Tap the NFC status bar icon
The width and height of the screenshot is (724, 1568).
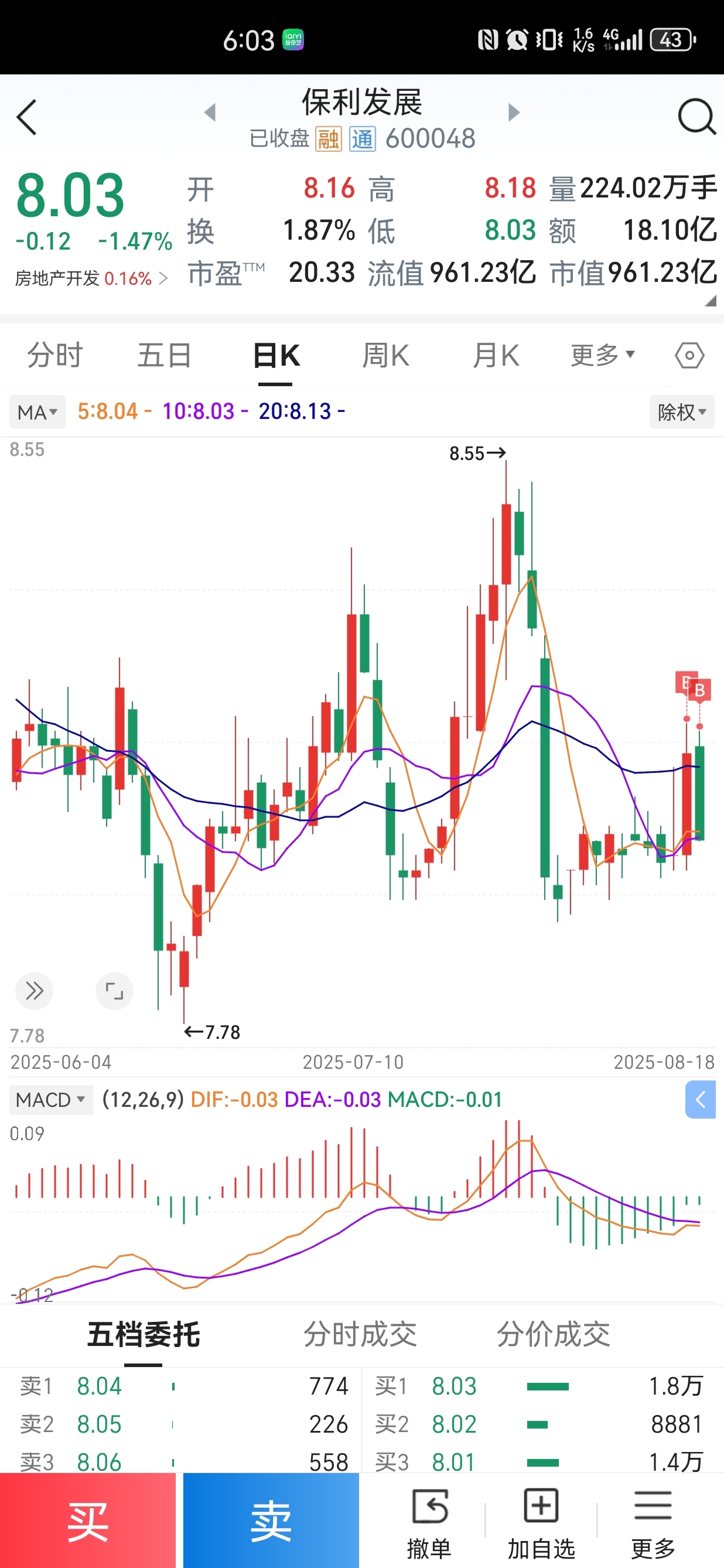488,40
